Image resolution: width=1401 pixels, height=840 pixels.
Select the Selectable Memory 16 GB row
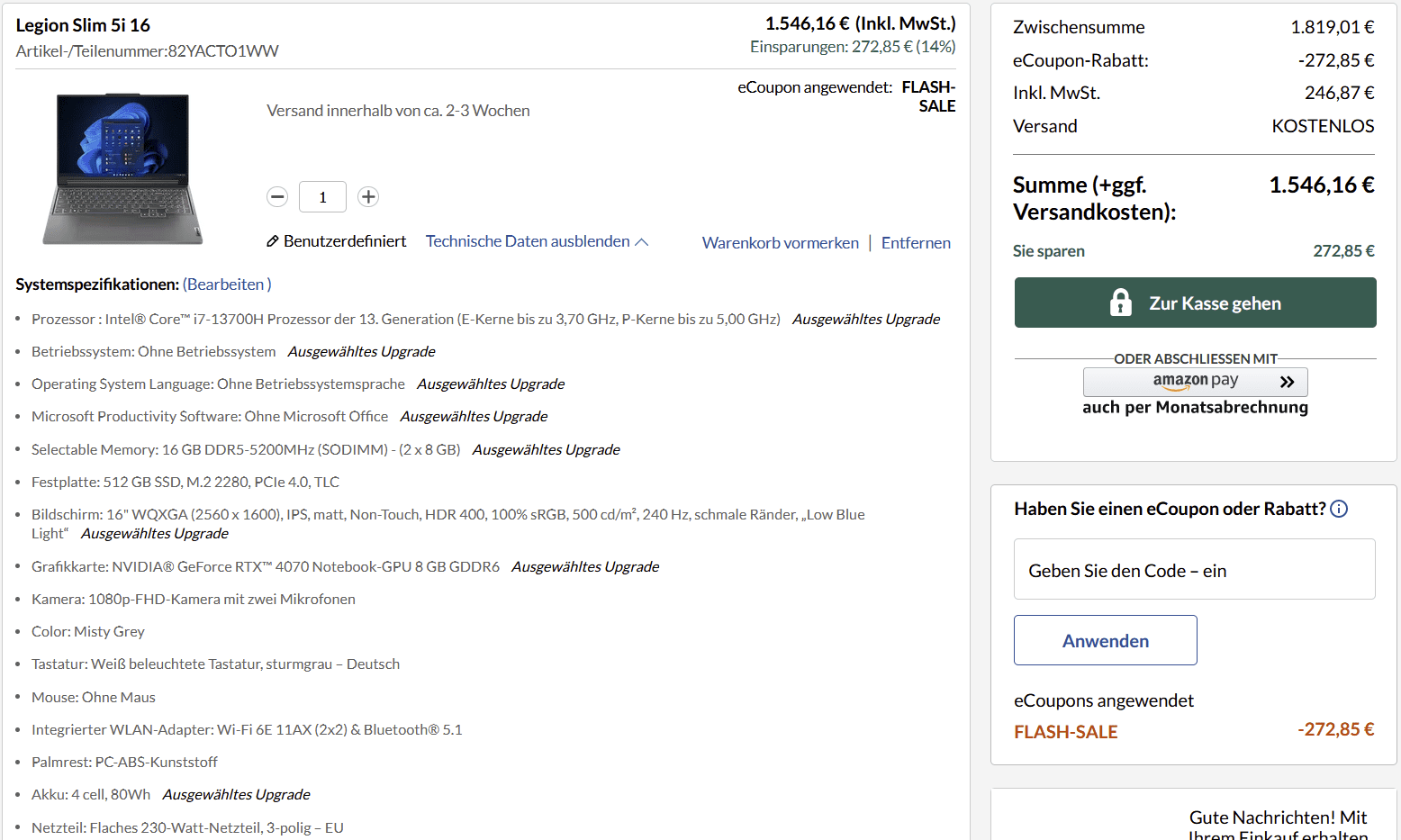point(325,450)
